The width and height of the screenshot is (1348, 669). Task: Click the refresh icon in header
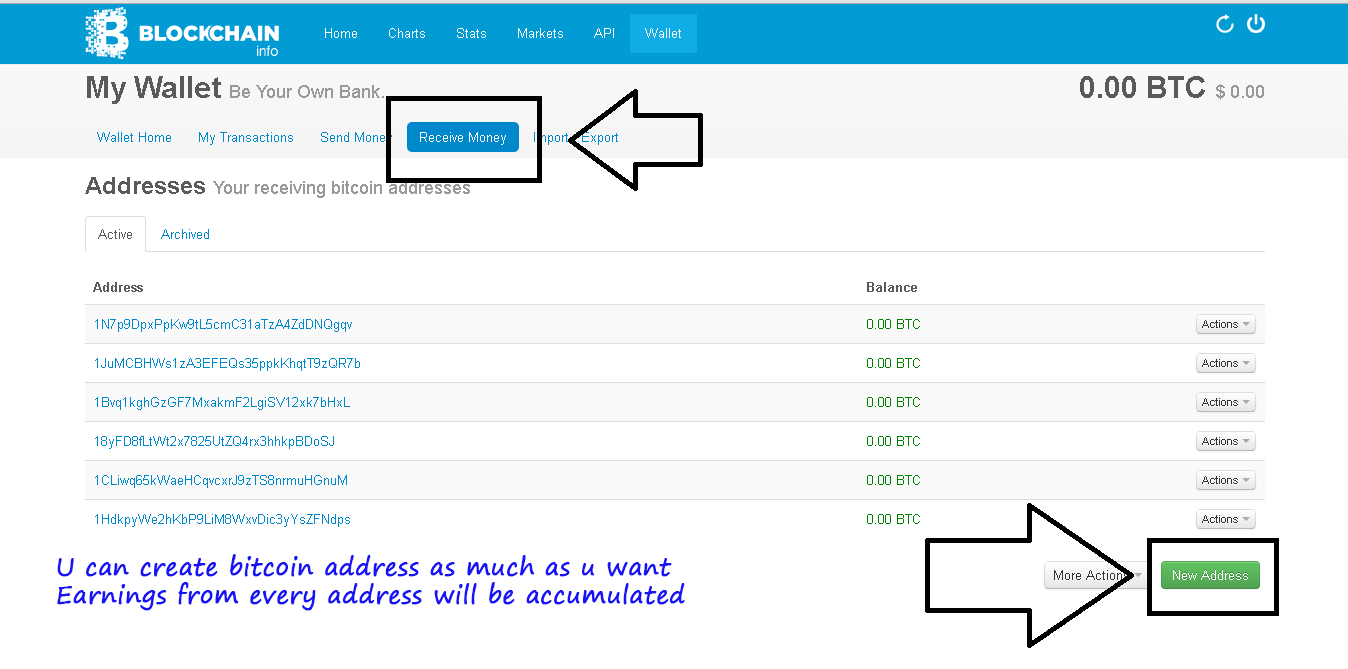1224,25
